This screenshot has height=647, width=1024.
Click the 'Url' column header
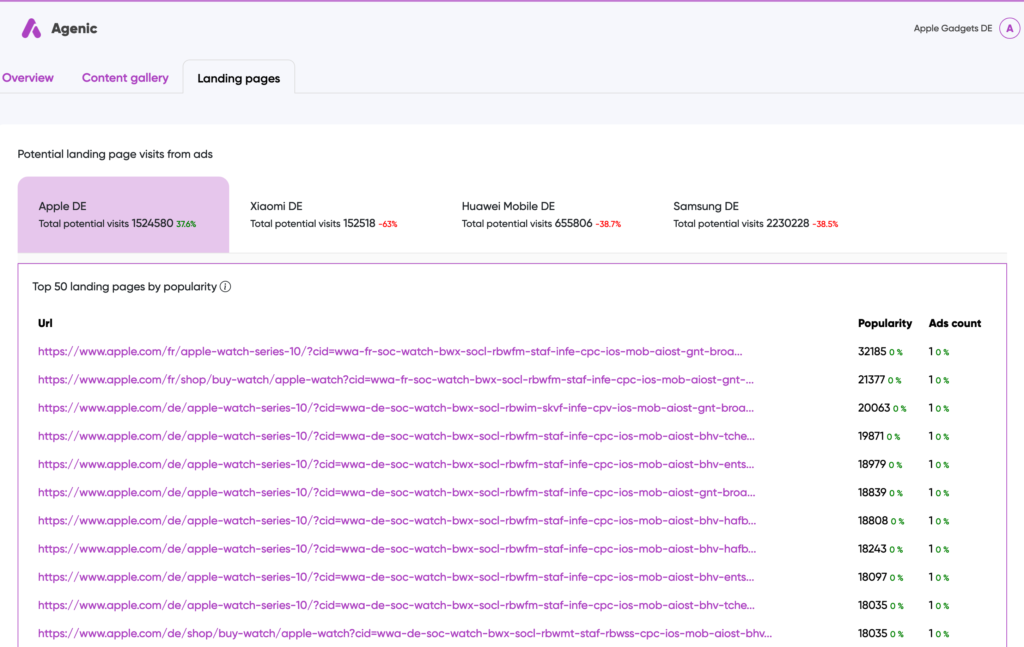click(45, 323)
